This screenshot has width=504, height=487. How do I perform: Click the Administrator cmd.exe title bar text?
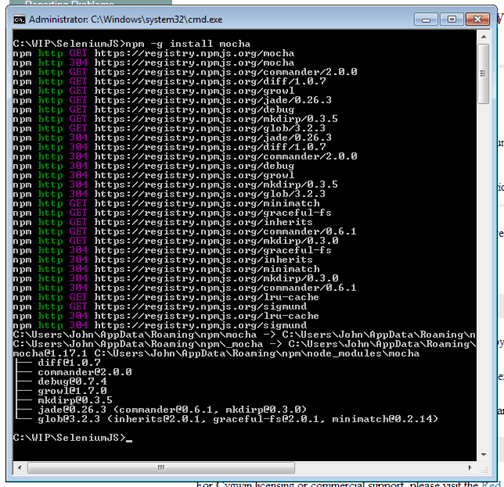pos(125,20)
